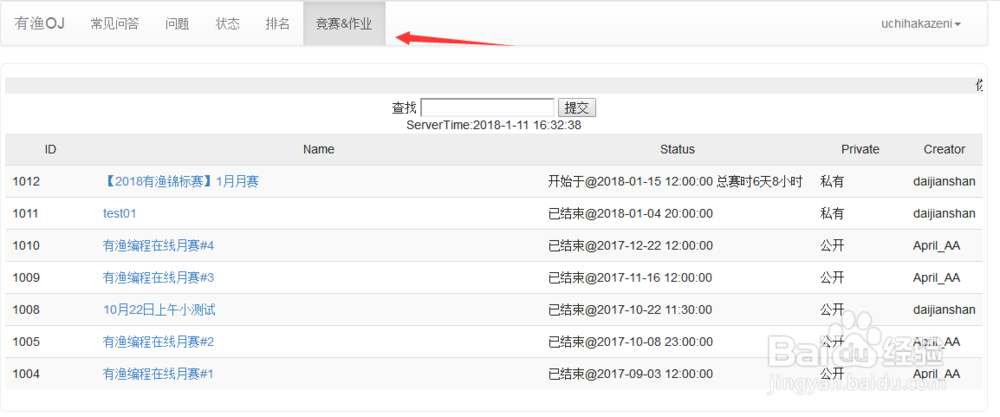1000x417 pixels.
Task: Open 有渔编程在线月赛#4 contest
Action: point(158,245)
